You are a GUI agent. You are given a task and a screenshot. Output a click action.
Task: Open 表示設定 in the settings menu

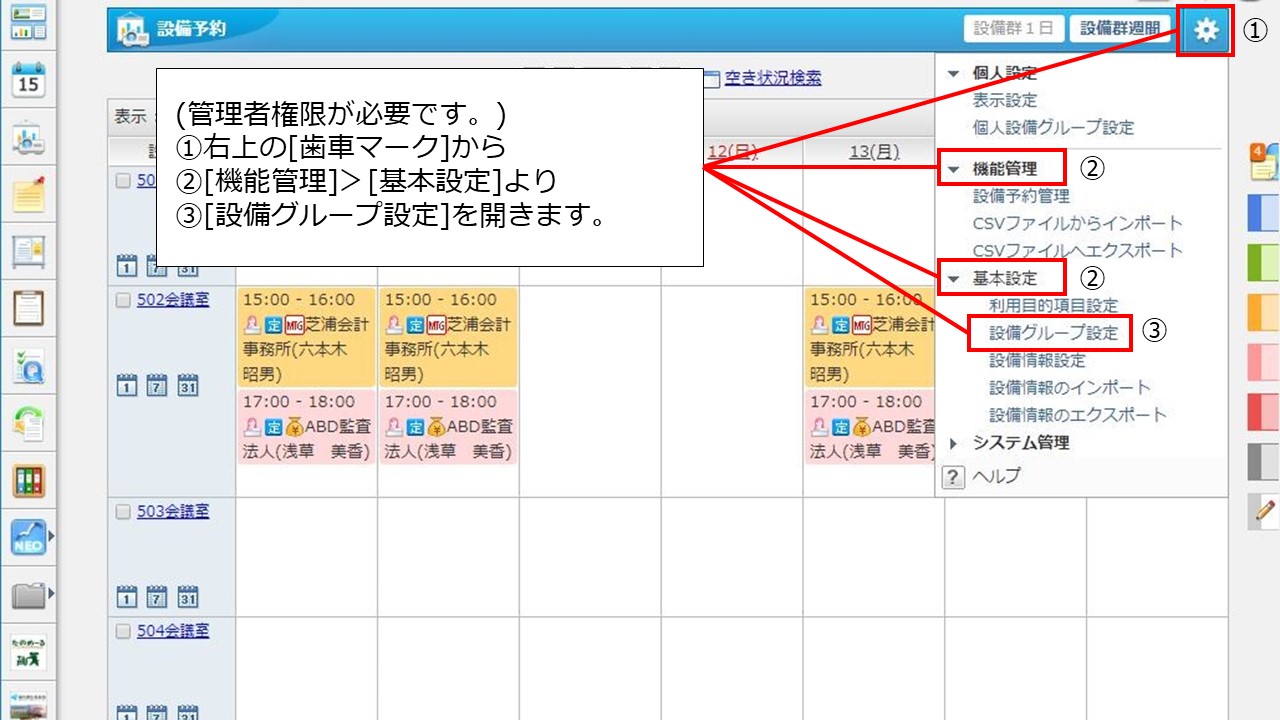coord(1005,100)
